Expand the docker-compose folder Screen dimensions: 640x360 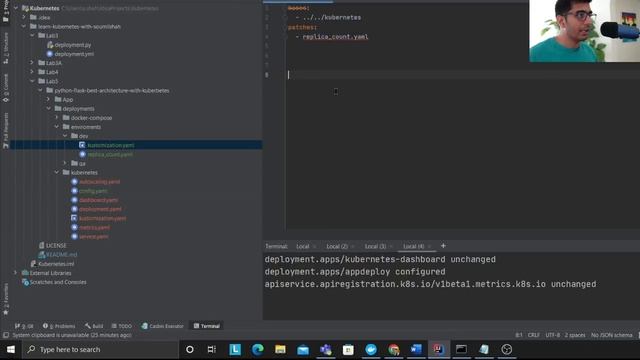(56, 118)
